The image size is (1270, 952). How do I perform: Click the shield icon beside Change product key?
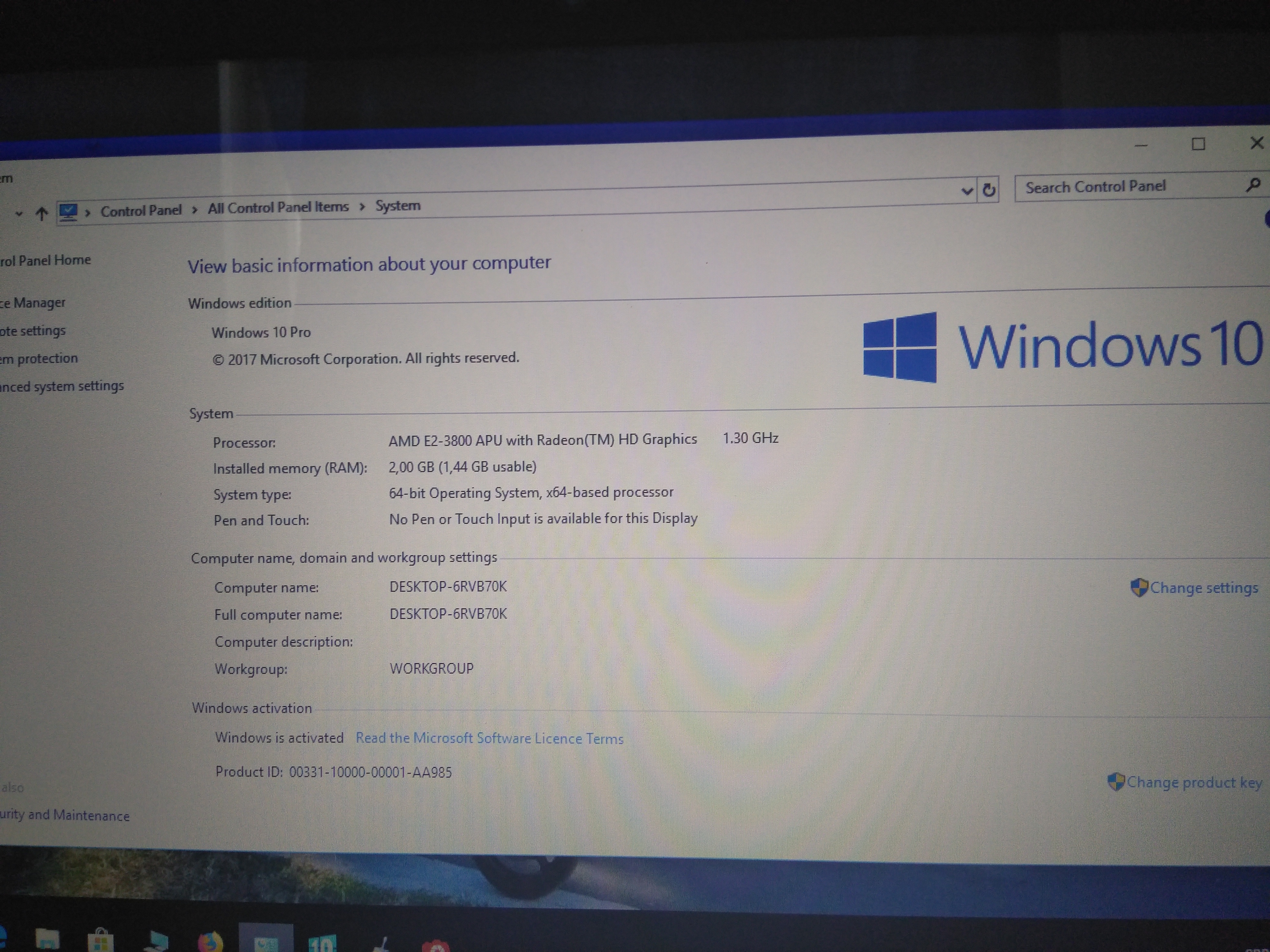[x=1116, y=781]
